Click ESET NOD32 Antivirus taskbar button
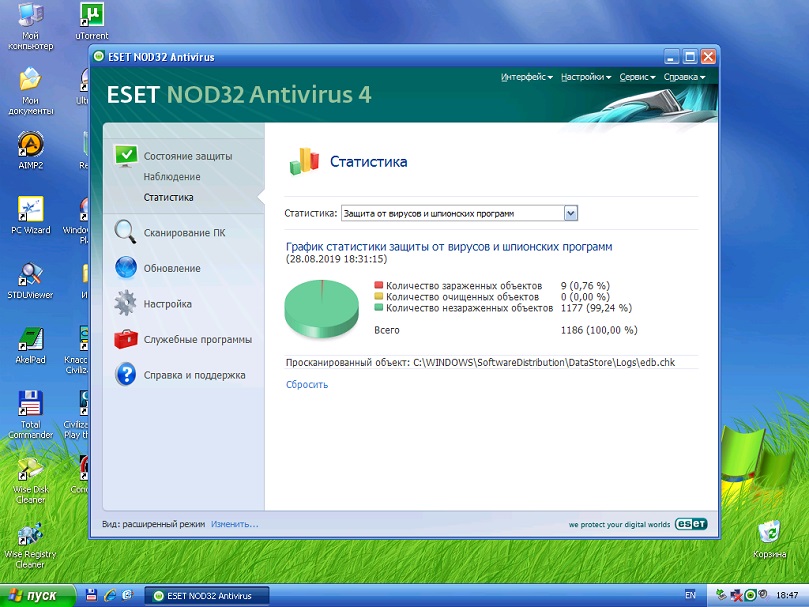Image resolution: width=809 pixels, height=607 pixels. (206, 596)
